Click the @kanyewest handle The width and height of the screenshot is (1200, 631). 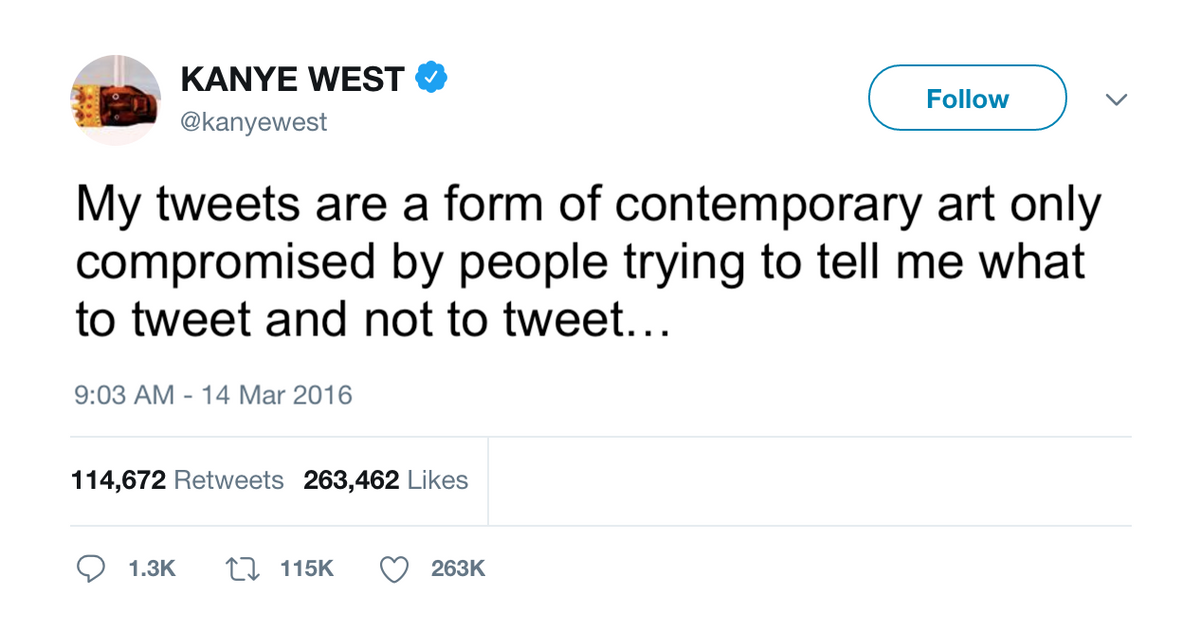click(x=254, y=123)
